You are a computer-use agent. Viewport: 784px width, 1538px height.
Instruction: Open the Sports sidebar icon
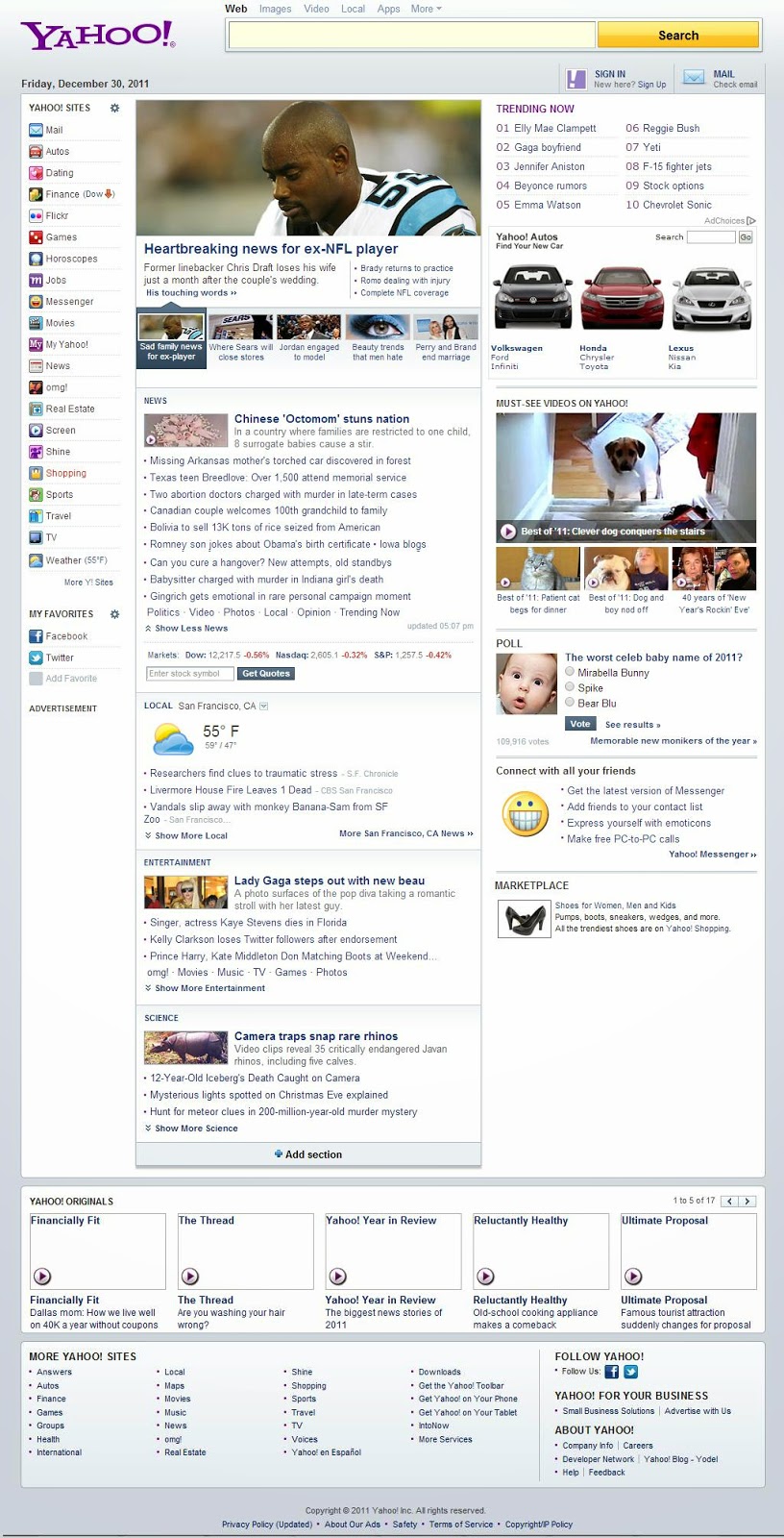pyautogui.click(x=36, y=494)
